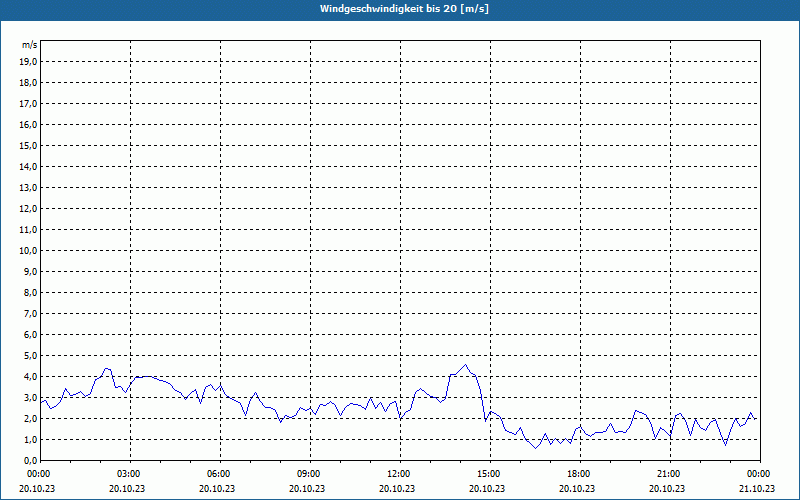This screenshot has height=500, width=800.
Task: Pick the 13,0 y-axis label
Action: point(28,188)
